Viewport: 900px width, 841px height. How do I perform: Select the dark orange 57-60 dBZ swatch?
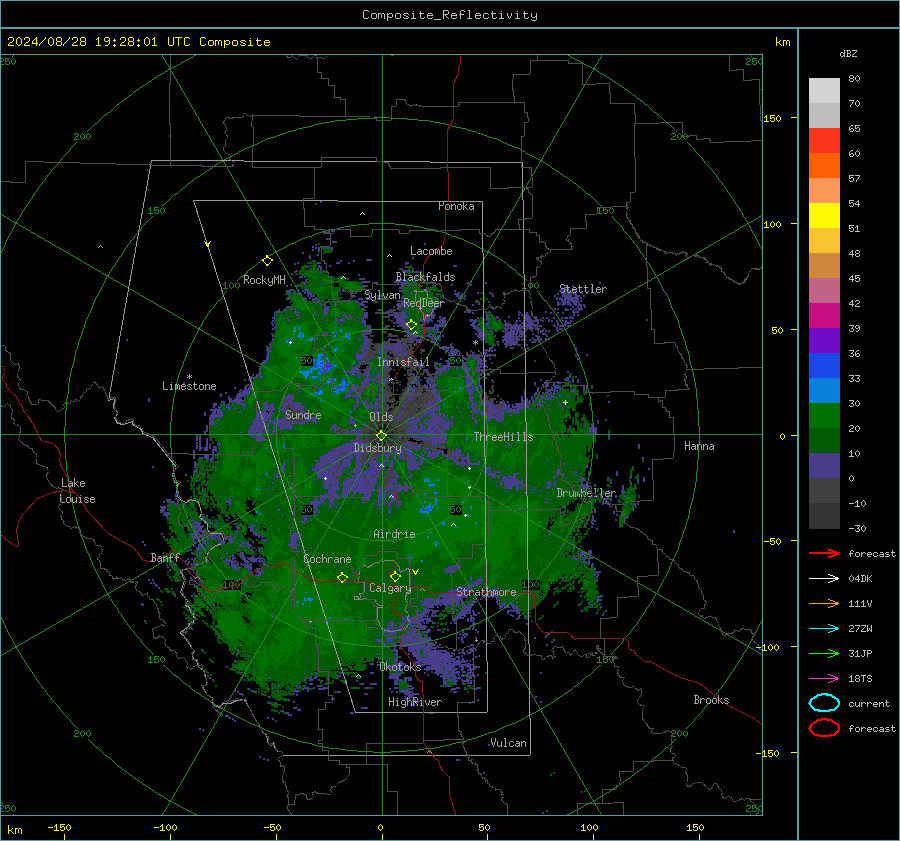[x=824, y=165]
